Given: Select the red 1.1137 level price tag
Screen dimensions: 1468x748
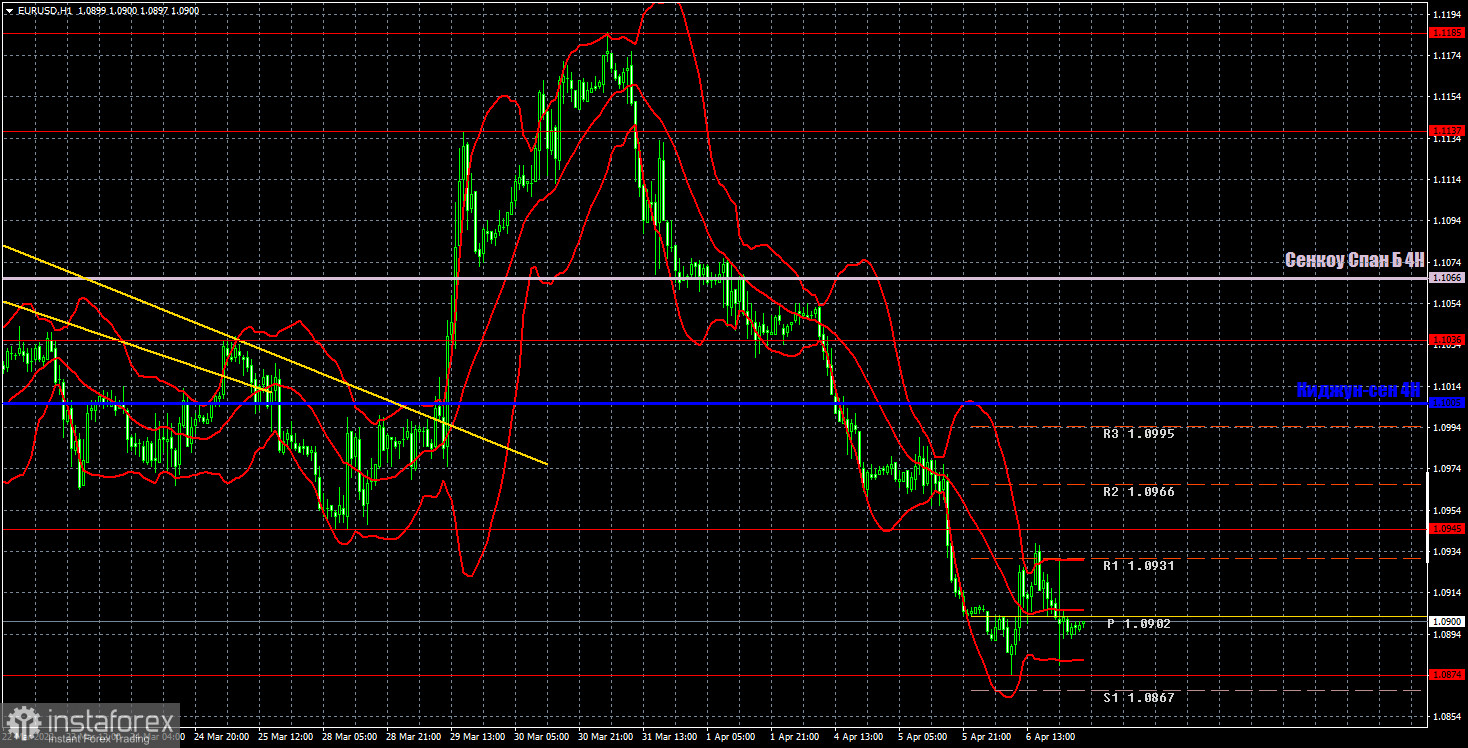Looking at the screenshot, I should [x=1447, y=130].
